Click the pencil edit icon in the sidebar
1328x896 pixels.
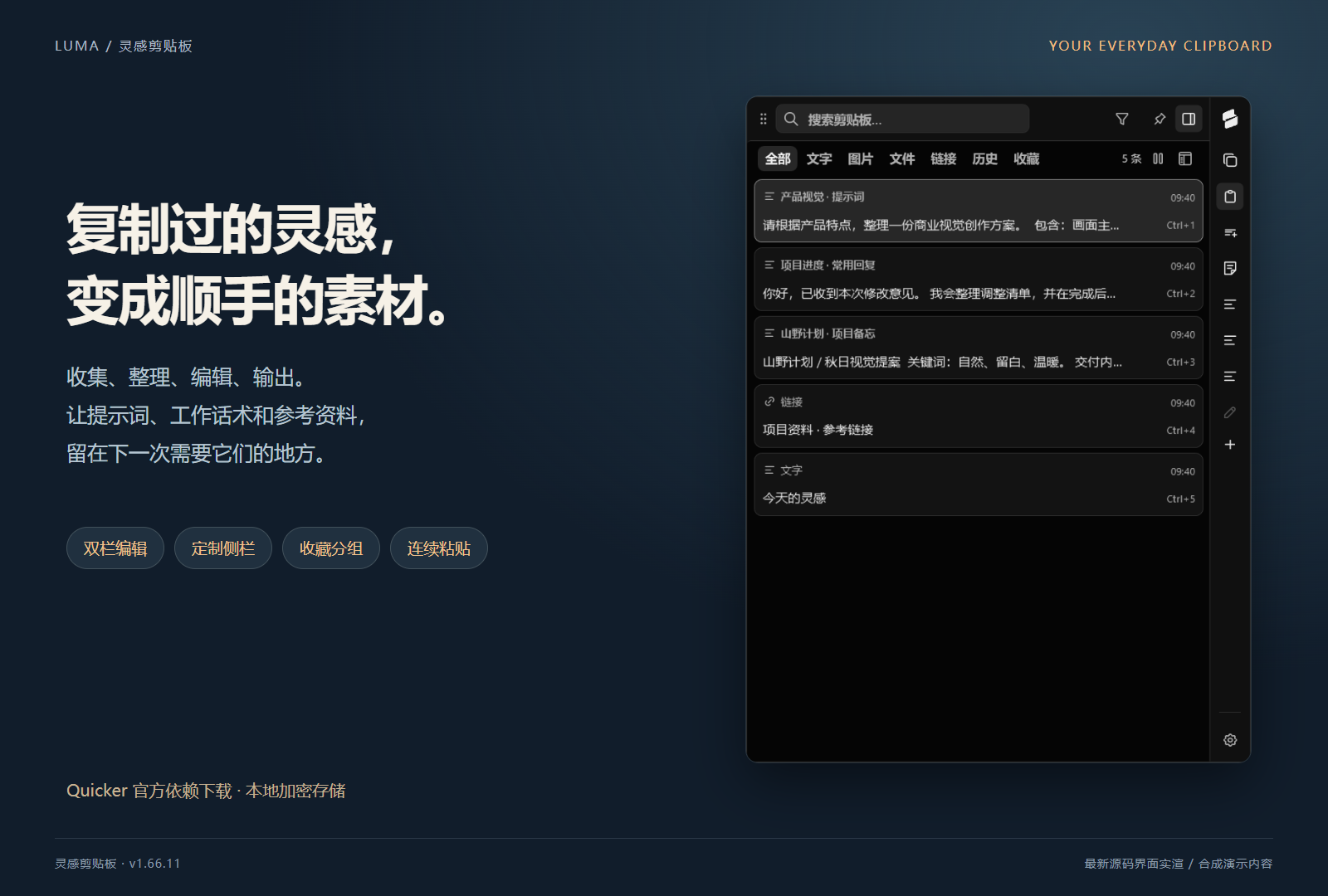(1230, 412)
